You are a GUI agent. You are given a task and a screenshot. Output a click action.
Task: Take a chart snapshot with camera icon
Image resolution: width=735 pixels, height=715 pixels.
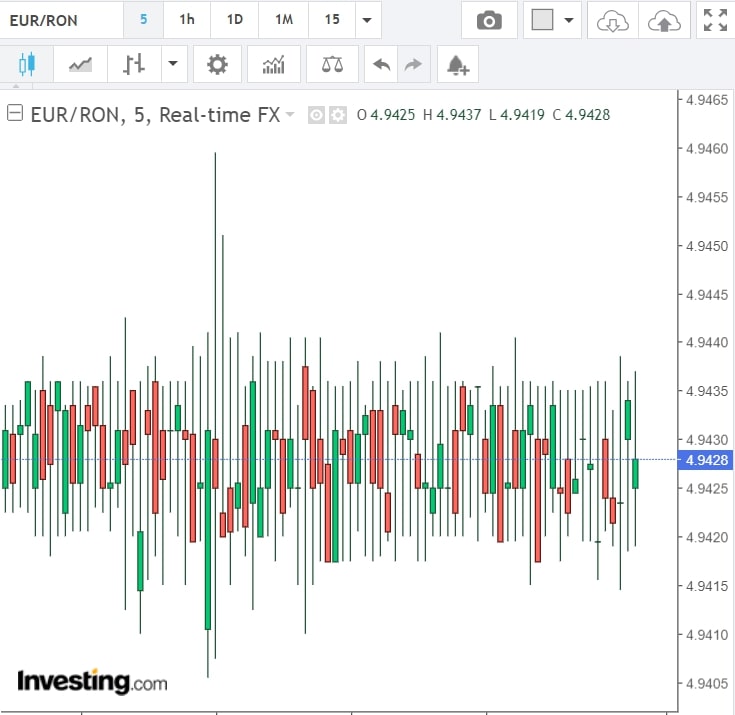pos(489,20)
